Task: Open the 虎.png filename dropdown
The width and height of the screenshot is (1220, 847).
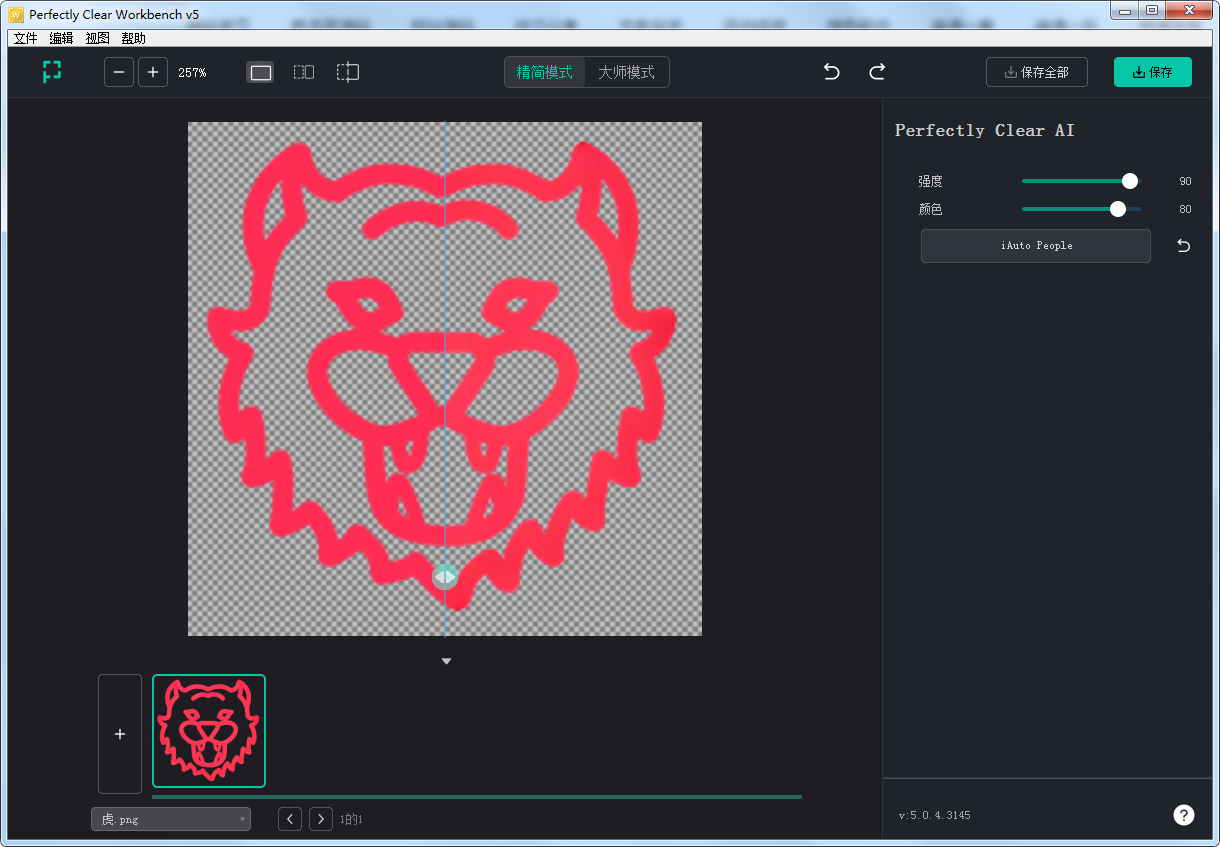Action: click(170, 818)
